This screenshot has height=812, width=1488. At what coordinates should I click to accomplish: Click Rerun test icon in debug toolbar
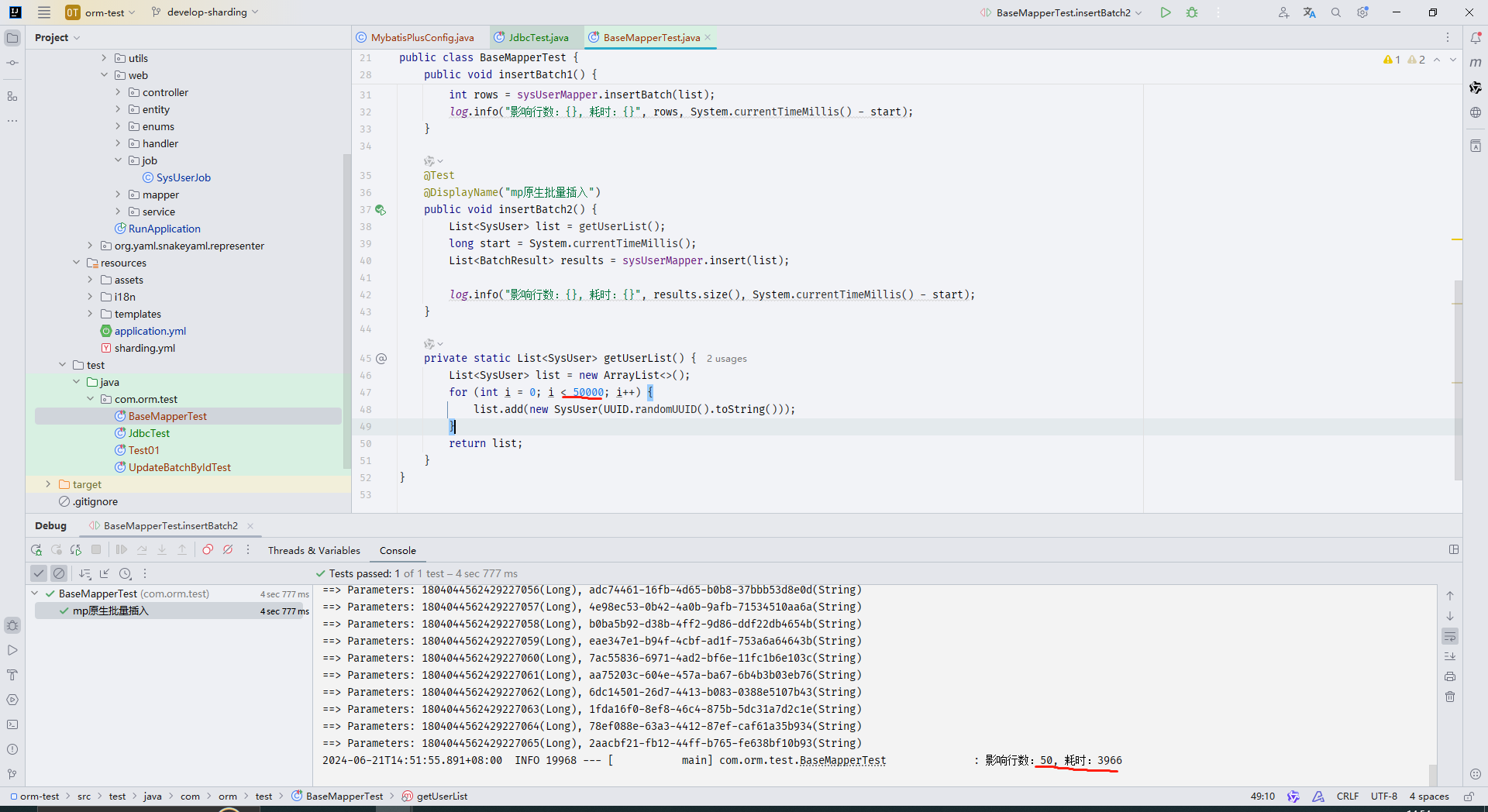click(x=36, y=550)
